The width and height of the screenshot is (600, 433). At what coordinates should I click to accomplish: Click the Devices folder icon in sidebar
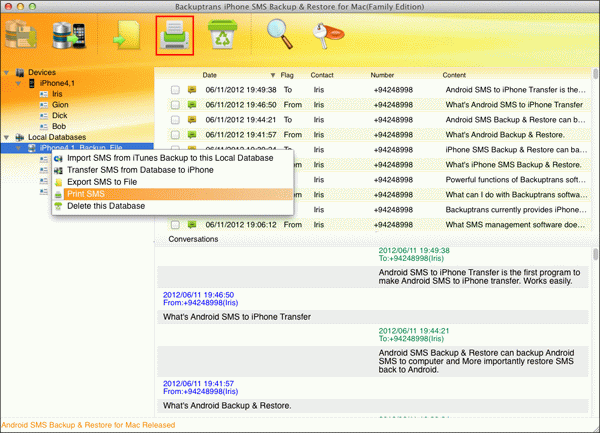(x=20, y=72)
